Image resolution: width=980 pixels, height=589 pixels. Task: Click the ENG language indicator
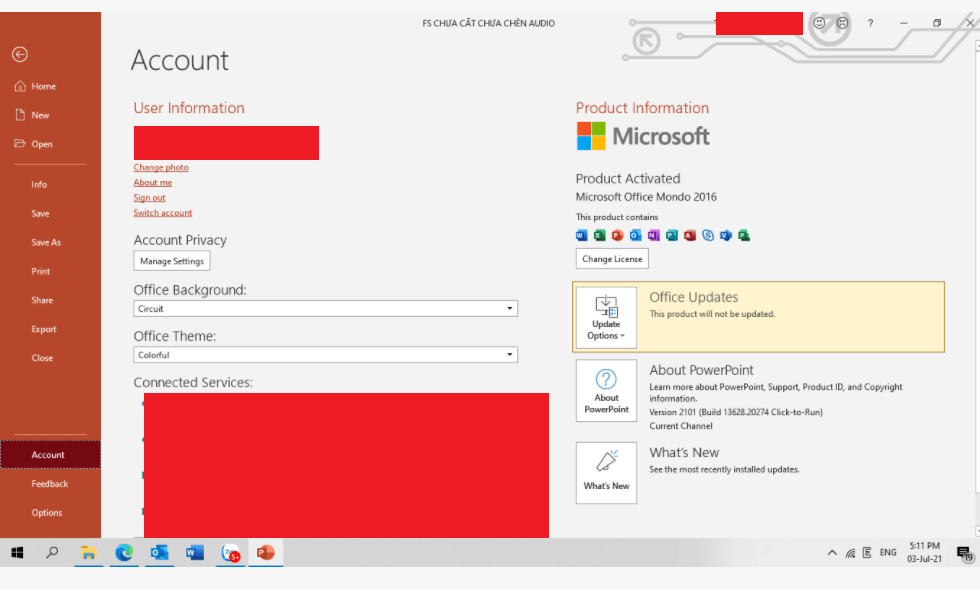888,553
